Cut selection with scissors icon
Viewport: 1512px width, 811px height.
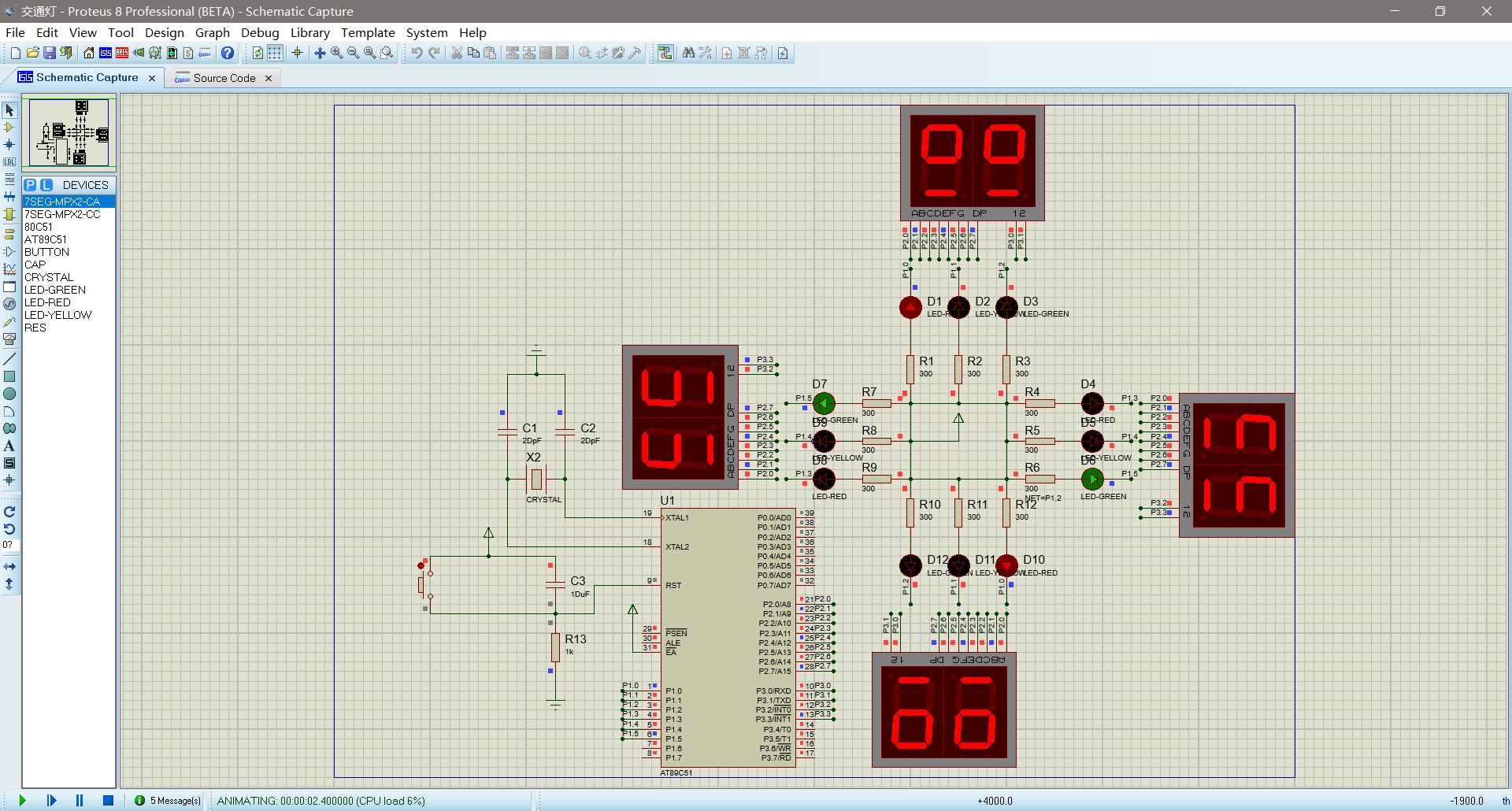click(457, 53)
